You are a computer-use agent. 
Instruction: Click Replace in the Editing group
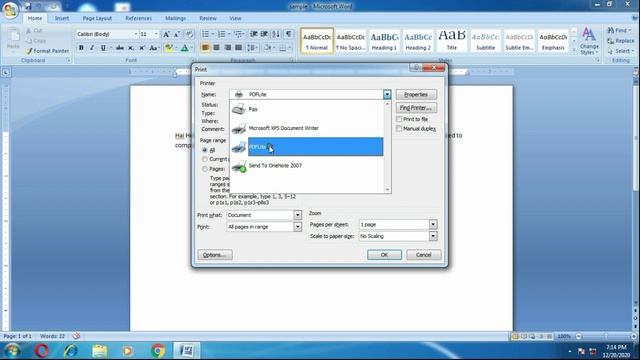click(x=620, y=41)
